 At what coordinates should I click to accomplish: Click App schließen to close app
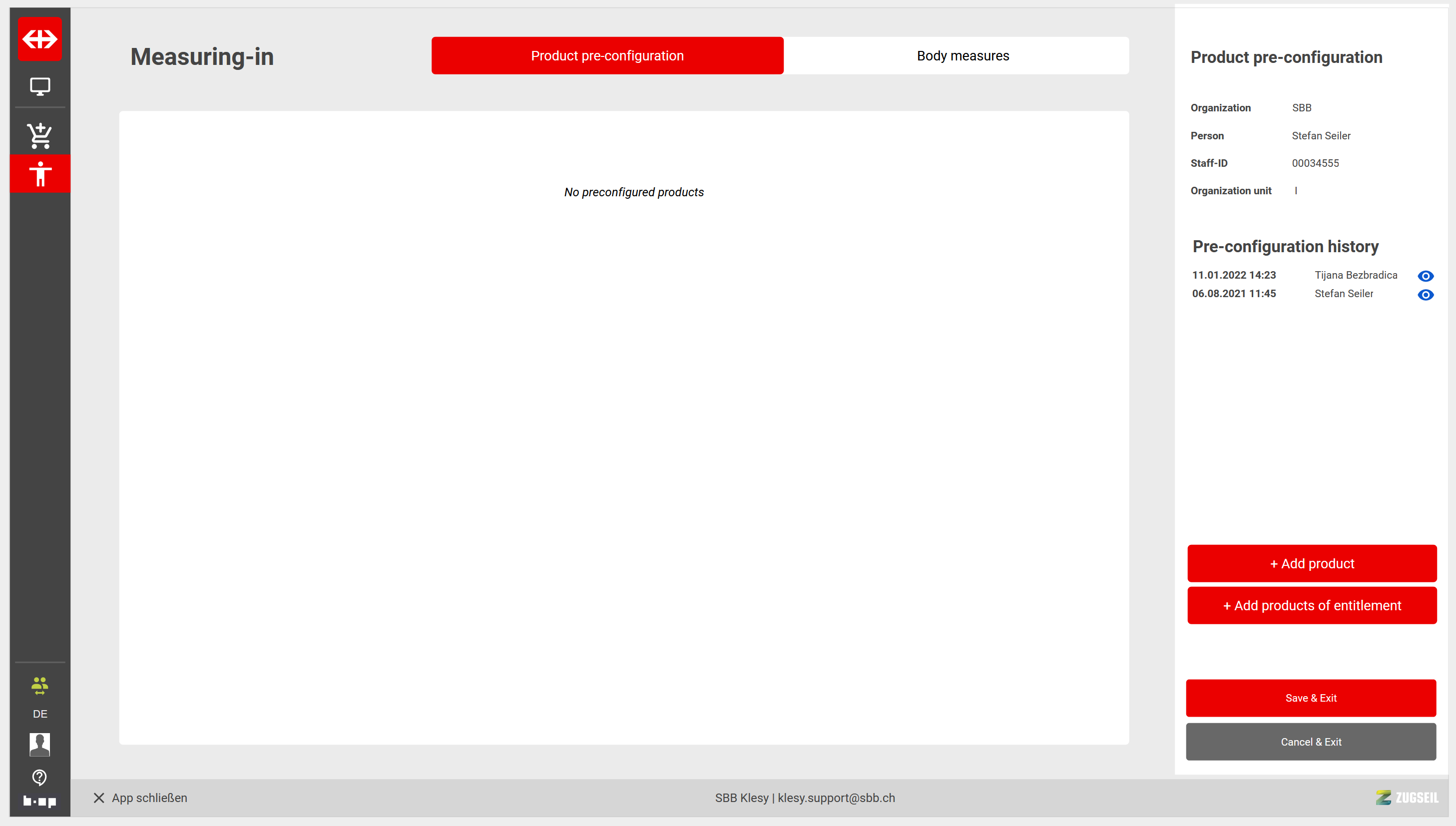click(x=140, y=798)
